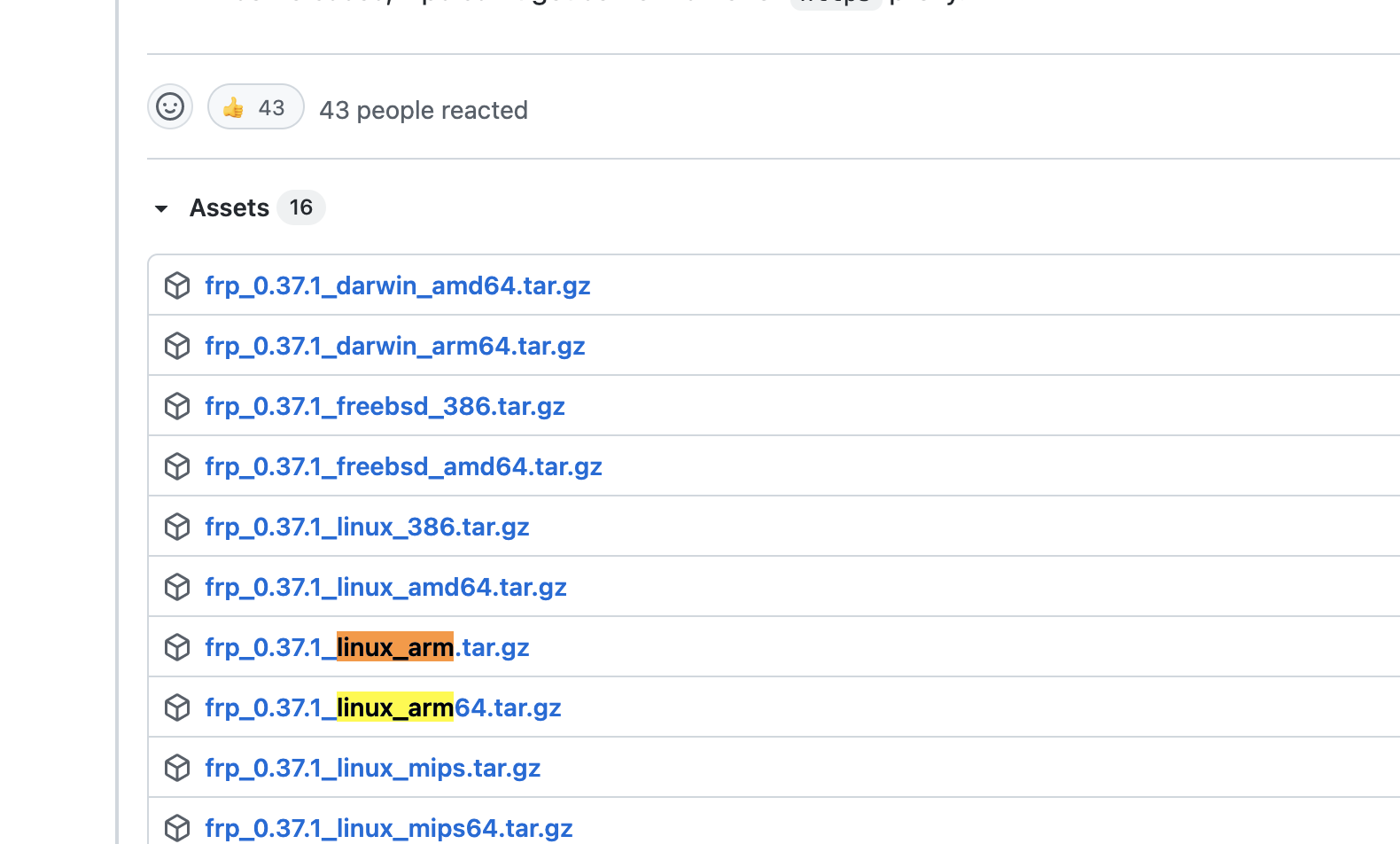1400x844 pixels.
Task: Click package icon beside darwin_amd64 asset
Action: coord(177,285)
